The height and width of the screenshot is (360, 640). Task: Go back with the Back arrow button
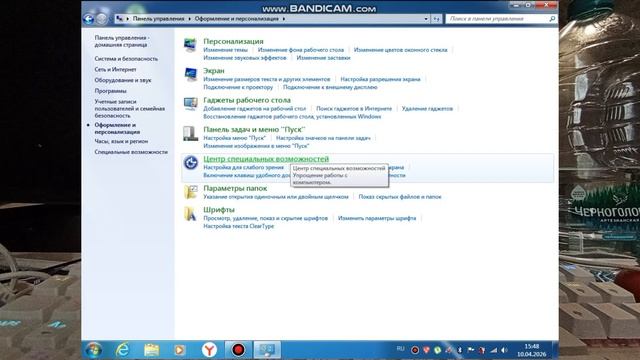point(88,19)
